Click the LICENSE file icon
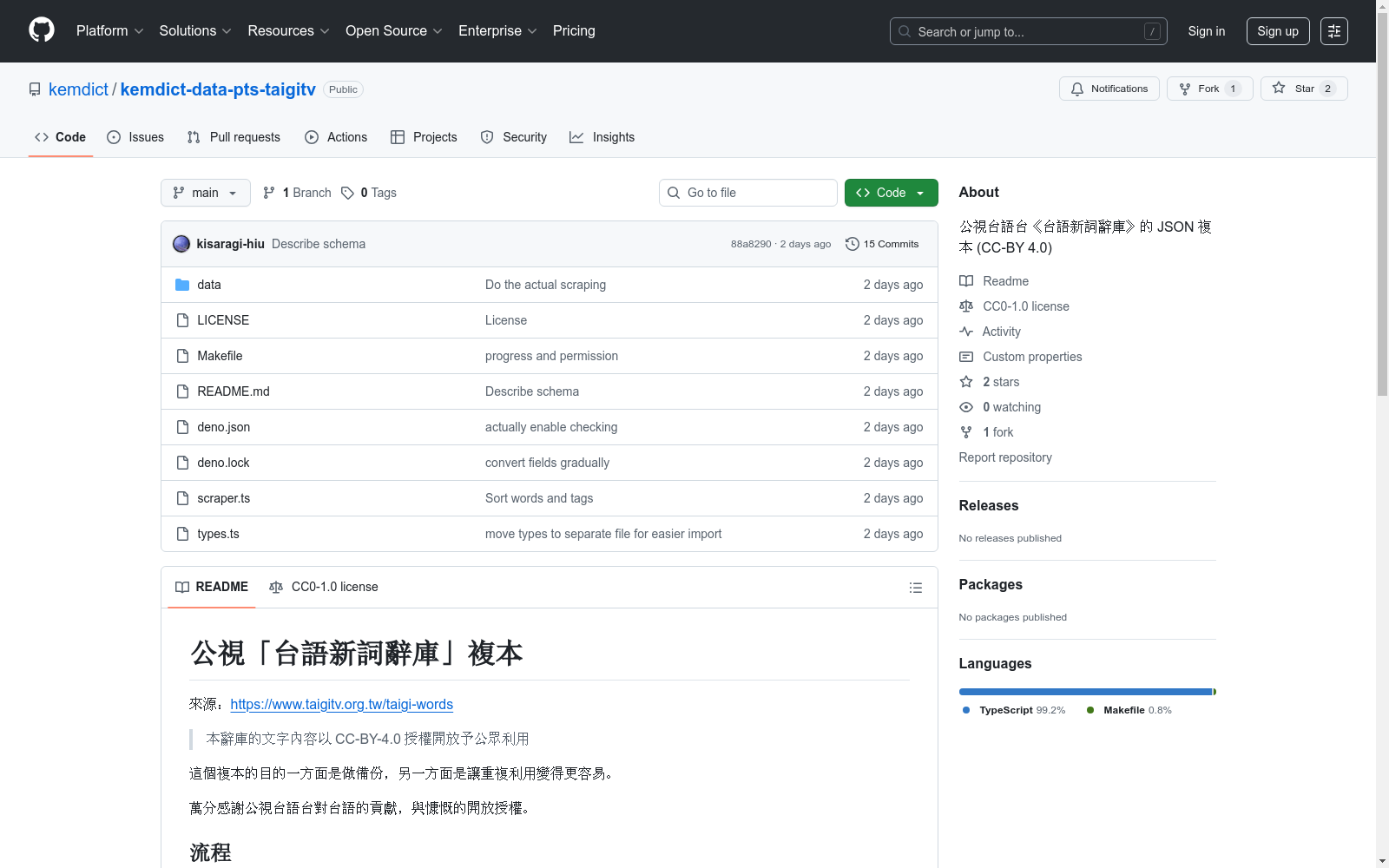 (182, 320)
